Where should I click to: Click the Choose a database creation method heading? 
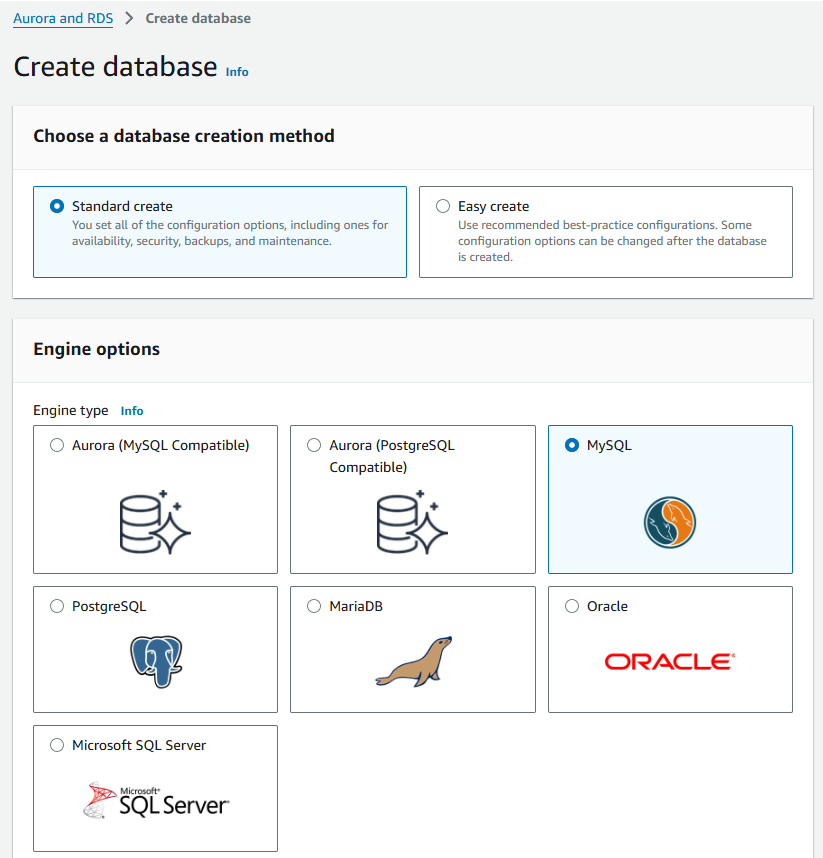coord(184,136)
